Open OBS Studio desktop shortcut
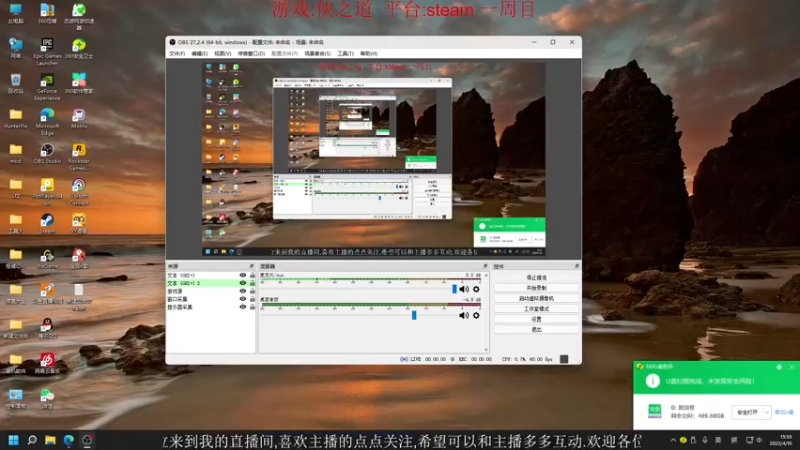 pos(47,154)
